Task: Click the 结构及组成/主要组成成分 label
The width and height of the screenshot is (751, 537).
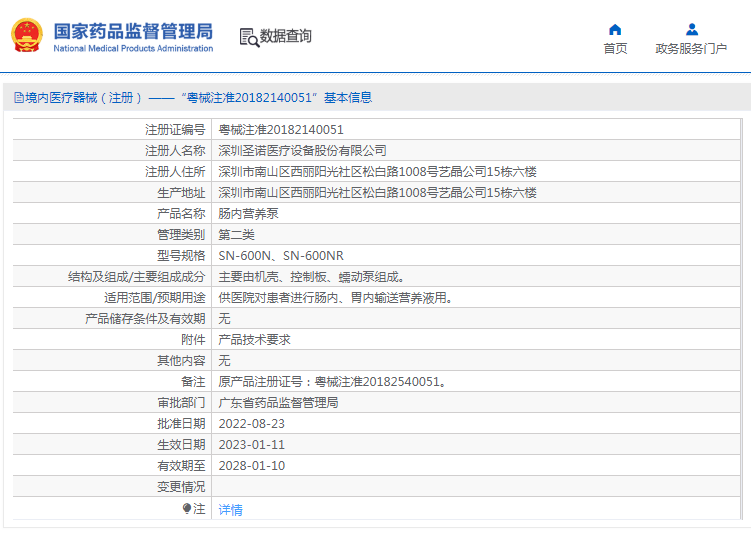Action: (137, 277)
